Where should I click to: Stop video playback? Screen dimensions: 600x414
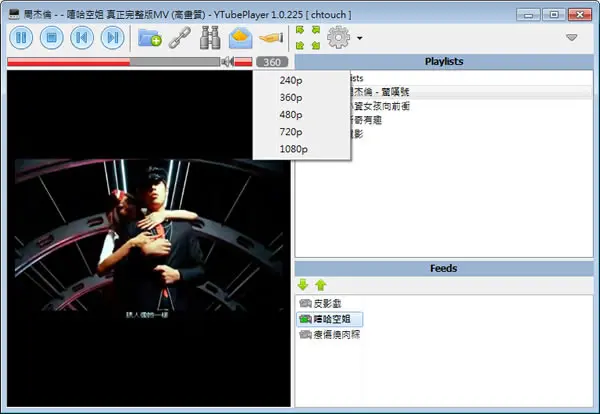[x=51, y=37]
